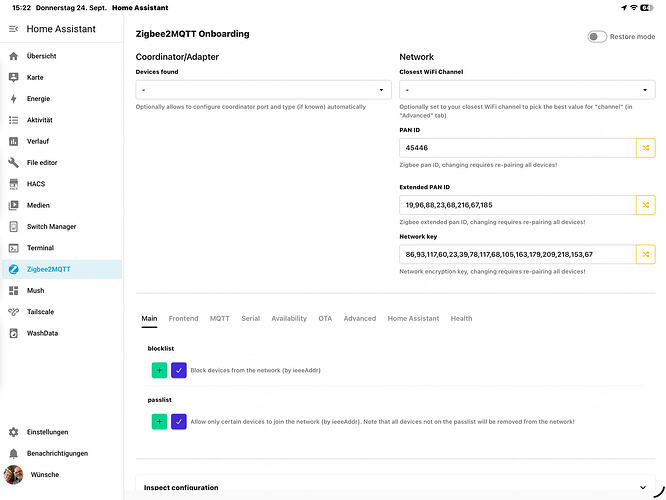666x500 pixels.
Task: Confirm blocklist with the purple check button
Action: click(179, 370)
